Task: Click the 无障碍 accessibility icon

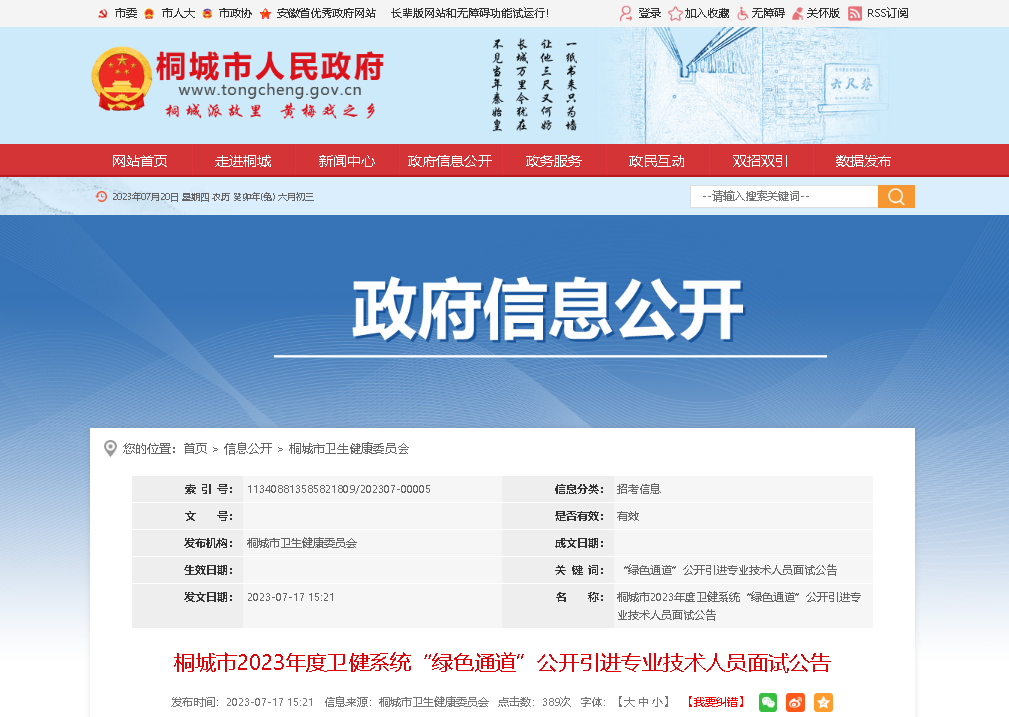Action: (743, 14)
